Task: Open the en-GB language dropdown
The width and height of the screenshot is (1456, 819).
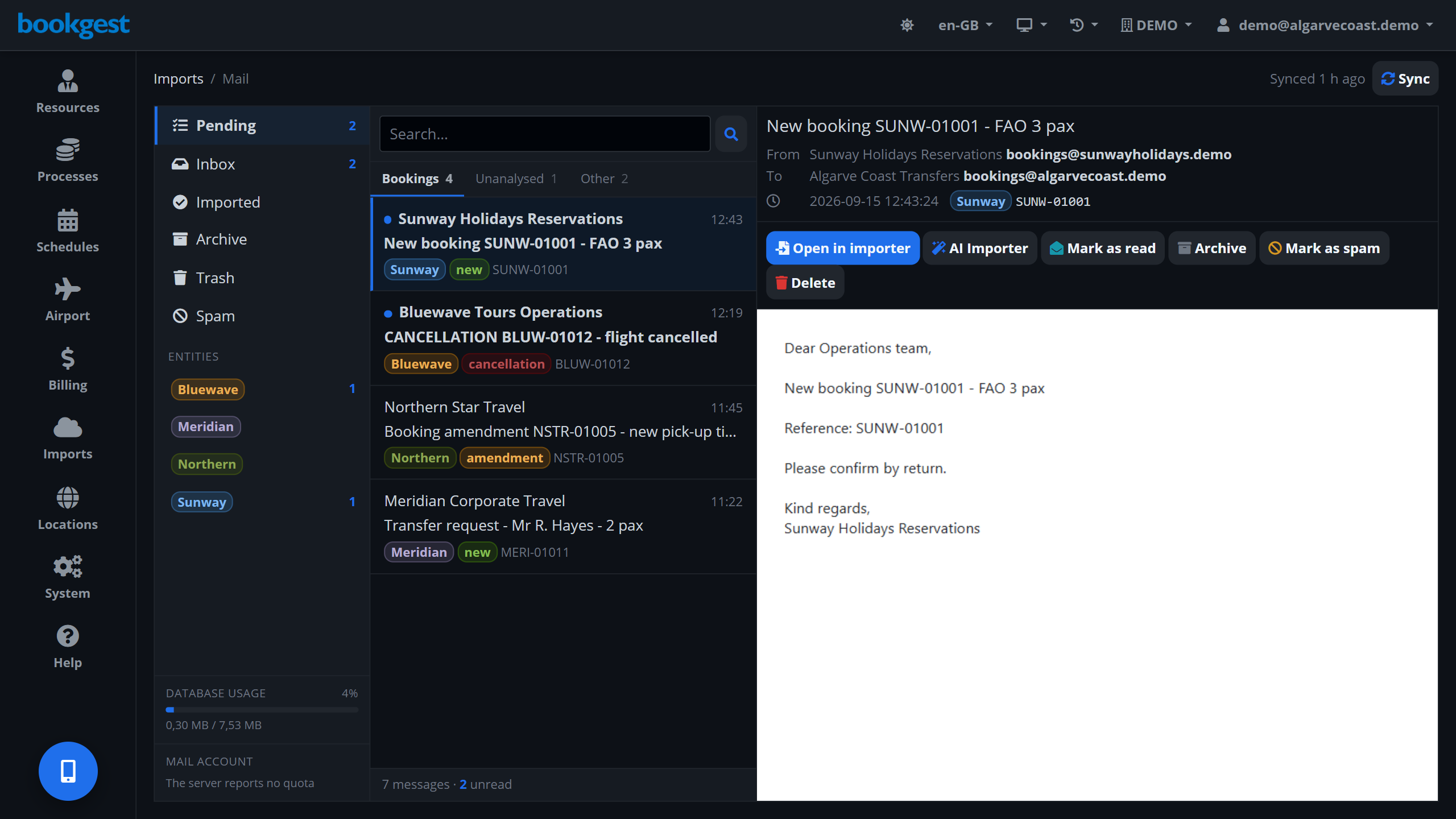Action: pos(965,25)
